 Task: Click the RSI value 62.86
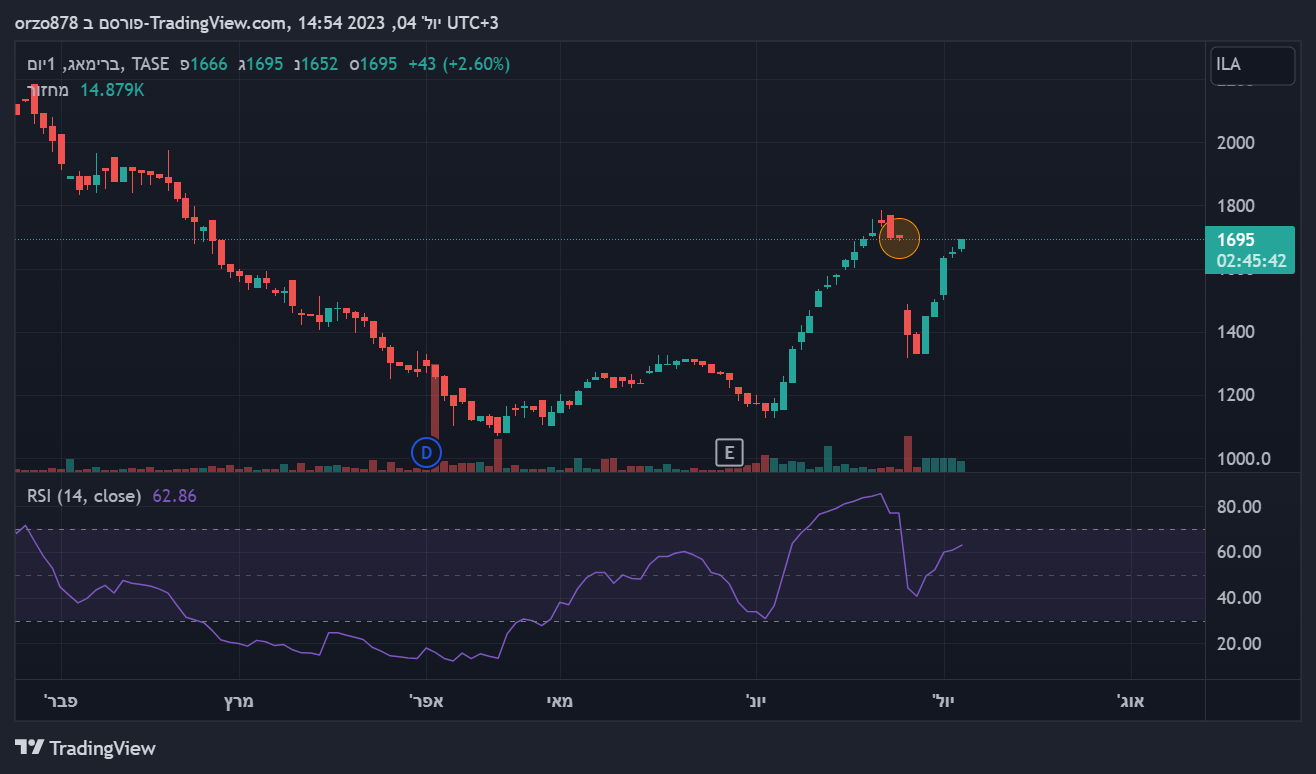pyautogui.click(x=174, y=495)
